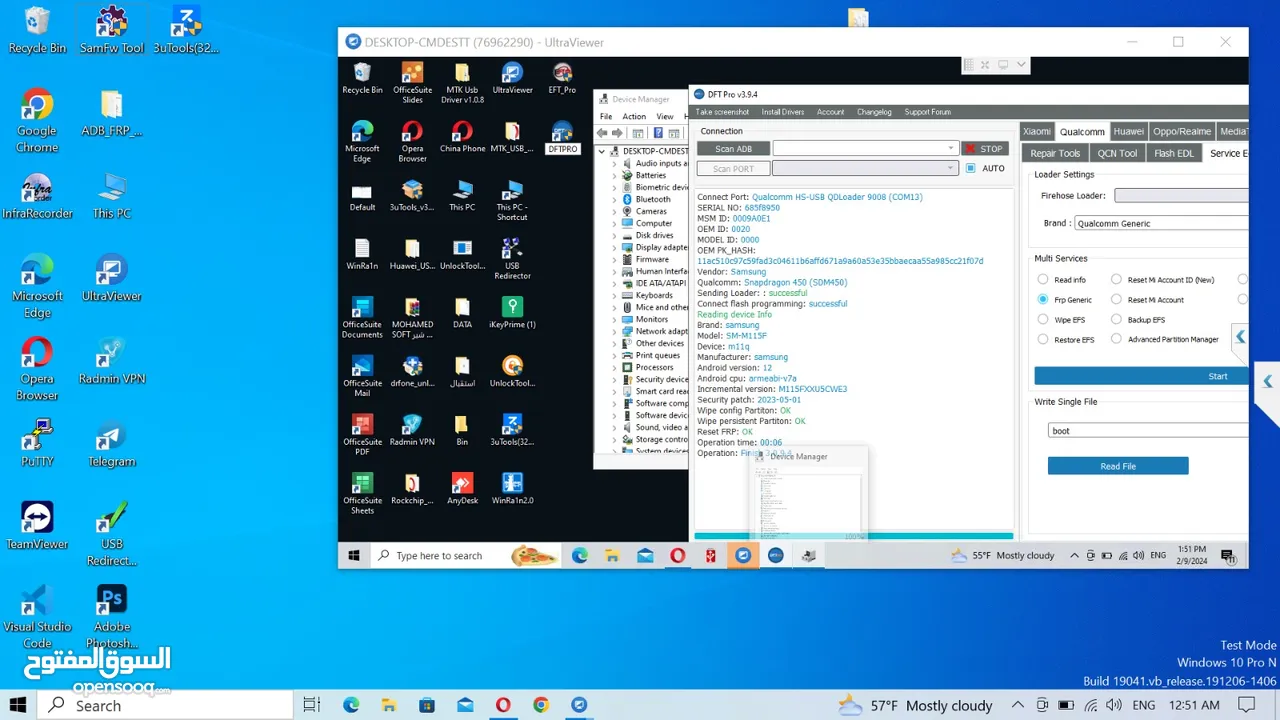The image size is (1280, 720).
Task: Expand Bluetooth node in Device Manager
Action: click(x=613, y=199)
